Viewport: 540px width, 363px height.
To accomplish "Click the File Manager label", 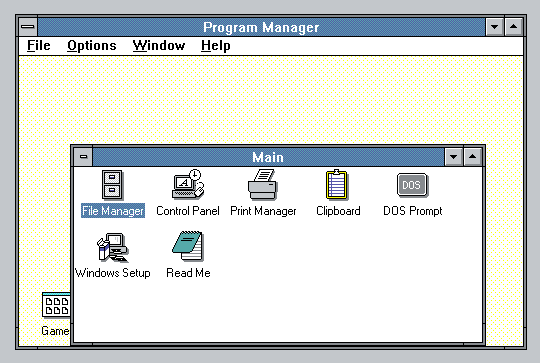I will (x=113, y=211).
